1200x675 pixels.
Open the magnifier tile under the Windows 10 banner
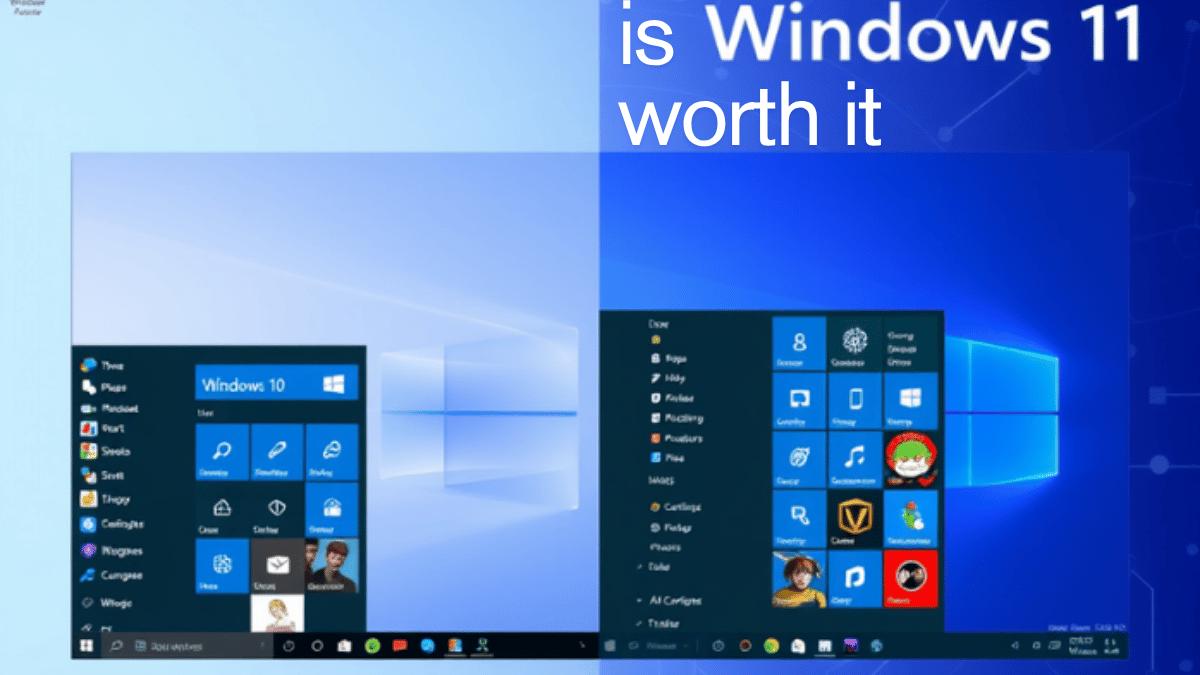[x=221, y=452]
